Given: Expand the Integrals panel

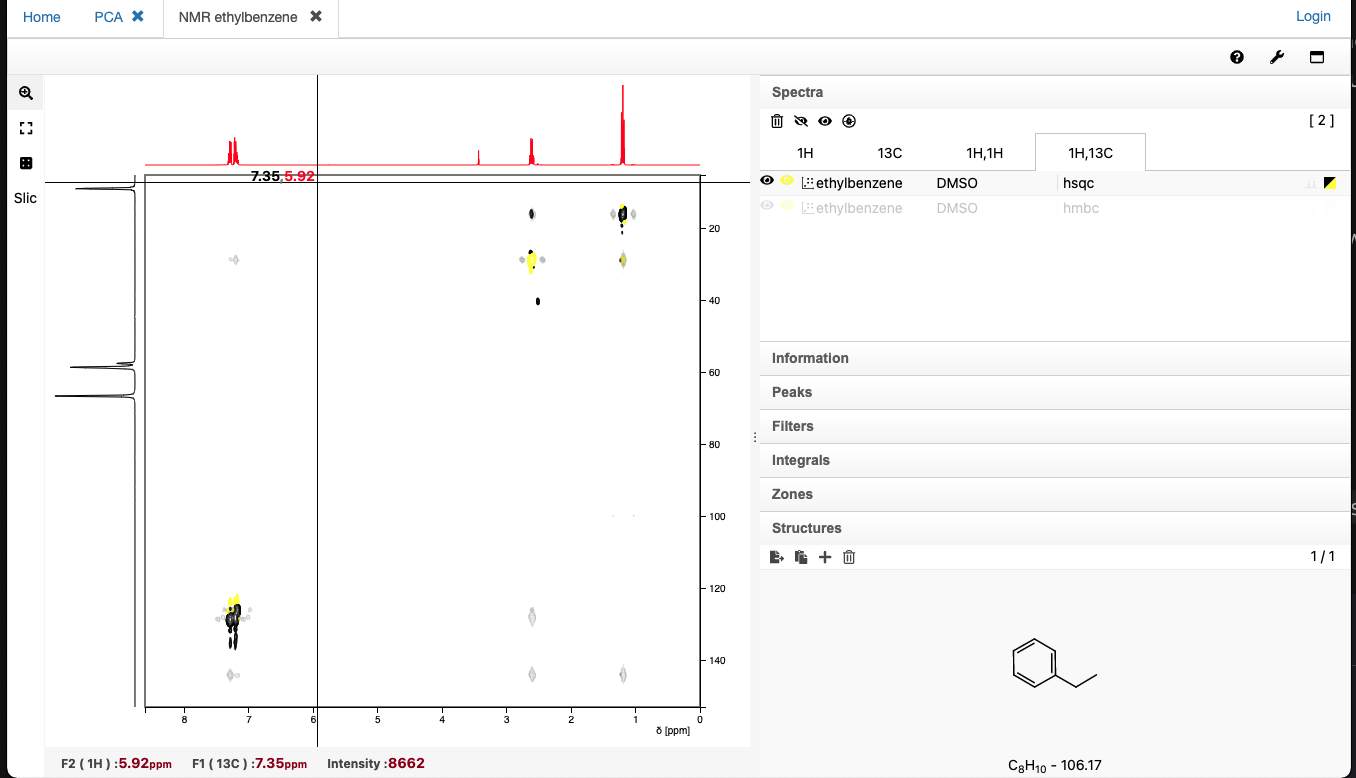Looking at the screenshot, I should 1055,460.
